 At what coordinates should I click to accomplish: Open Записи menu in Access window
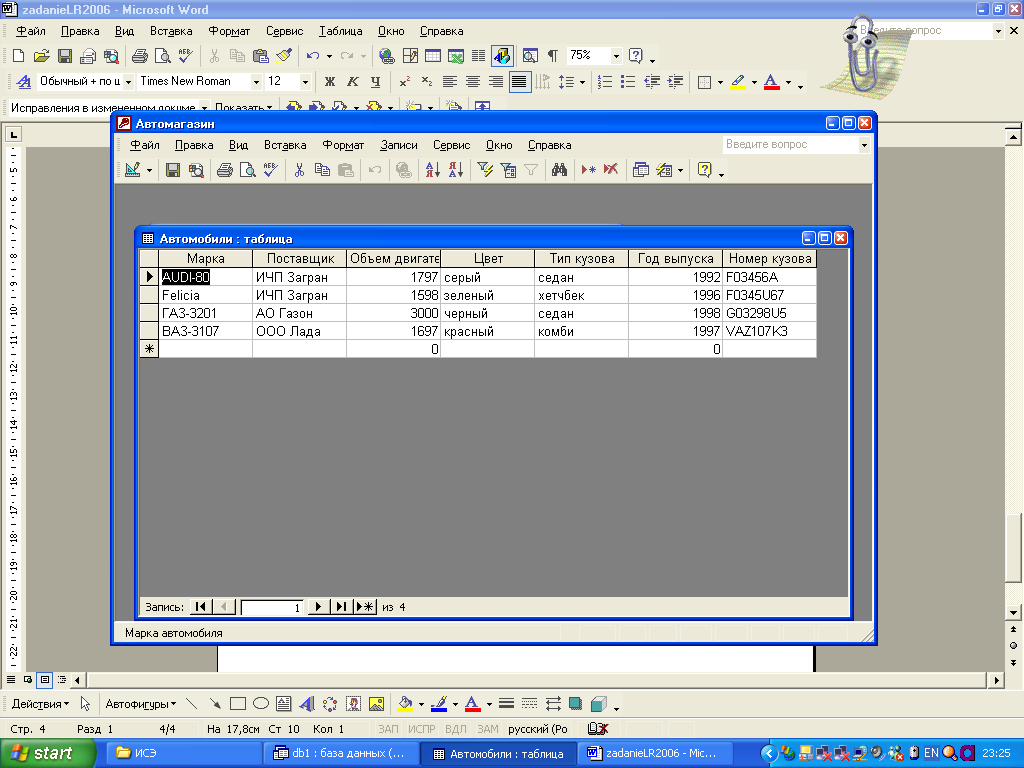(x=398, y=145)
